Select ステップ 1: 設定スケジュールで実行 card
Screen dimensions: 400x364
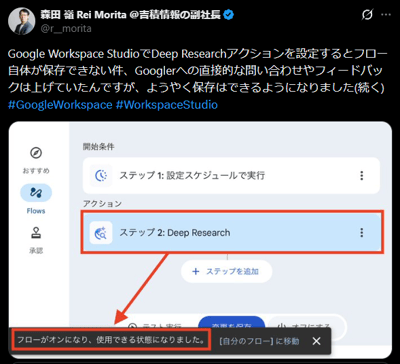(231, 175)
